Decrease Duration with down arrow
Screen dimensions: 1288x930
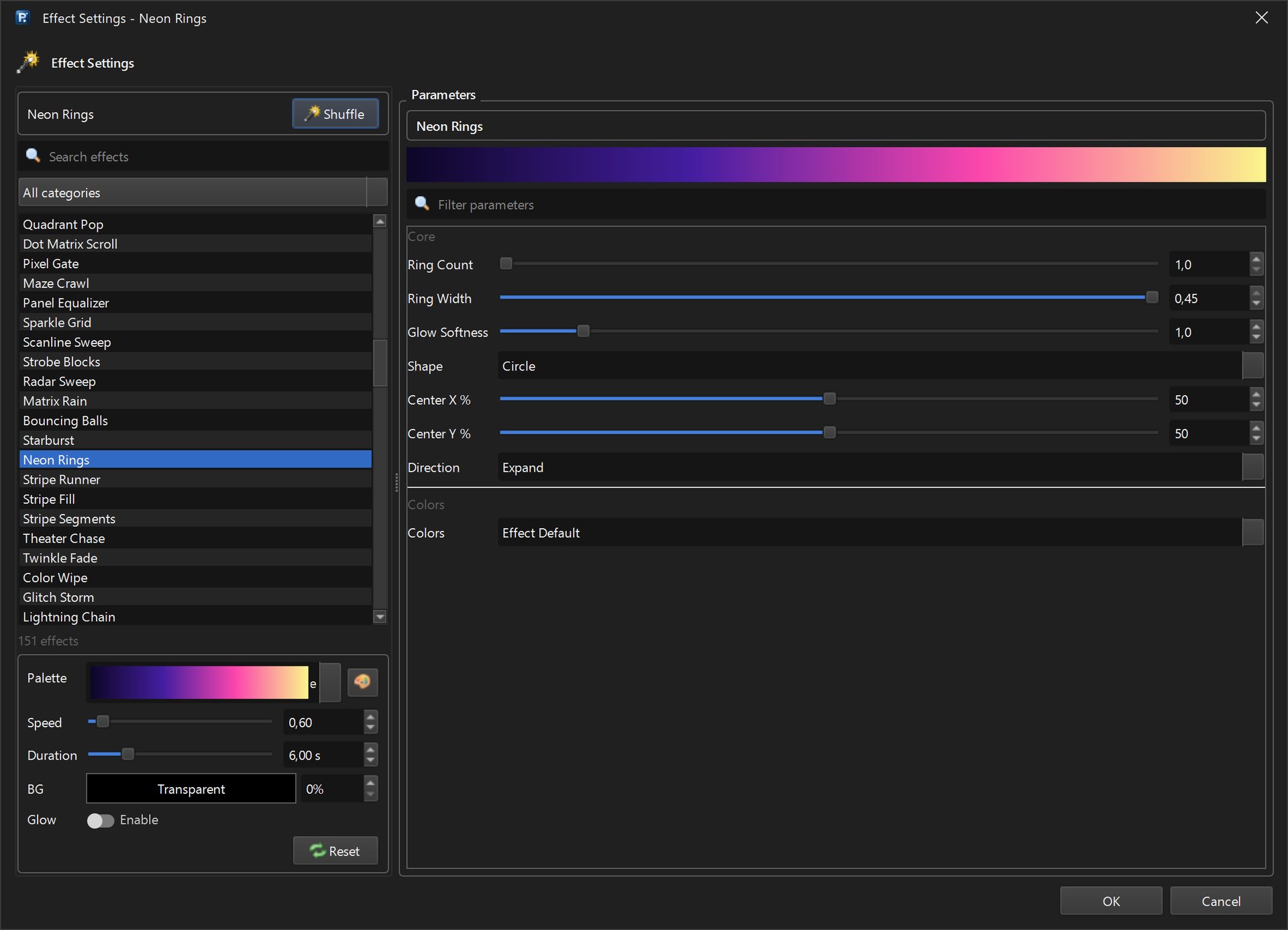point(370,761)
